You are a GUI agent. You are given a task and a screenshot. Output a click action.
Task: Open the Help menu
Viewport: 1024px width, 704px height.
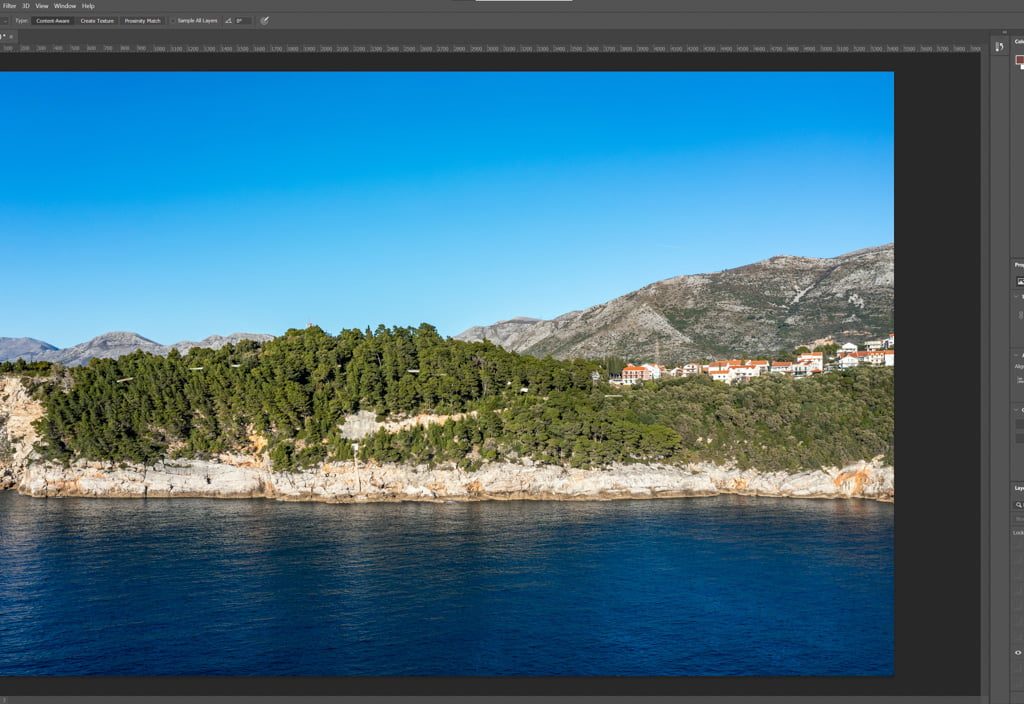(88, 6)
